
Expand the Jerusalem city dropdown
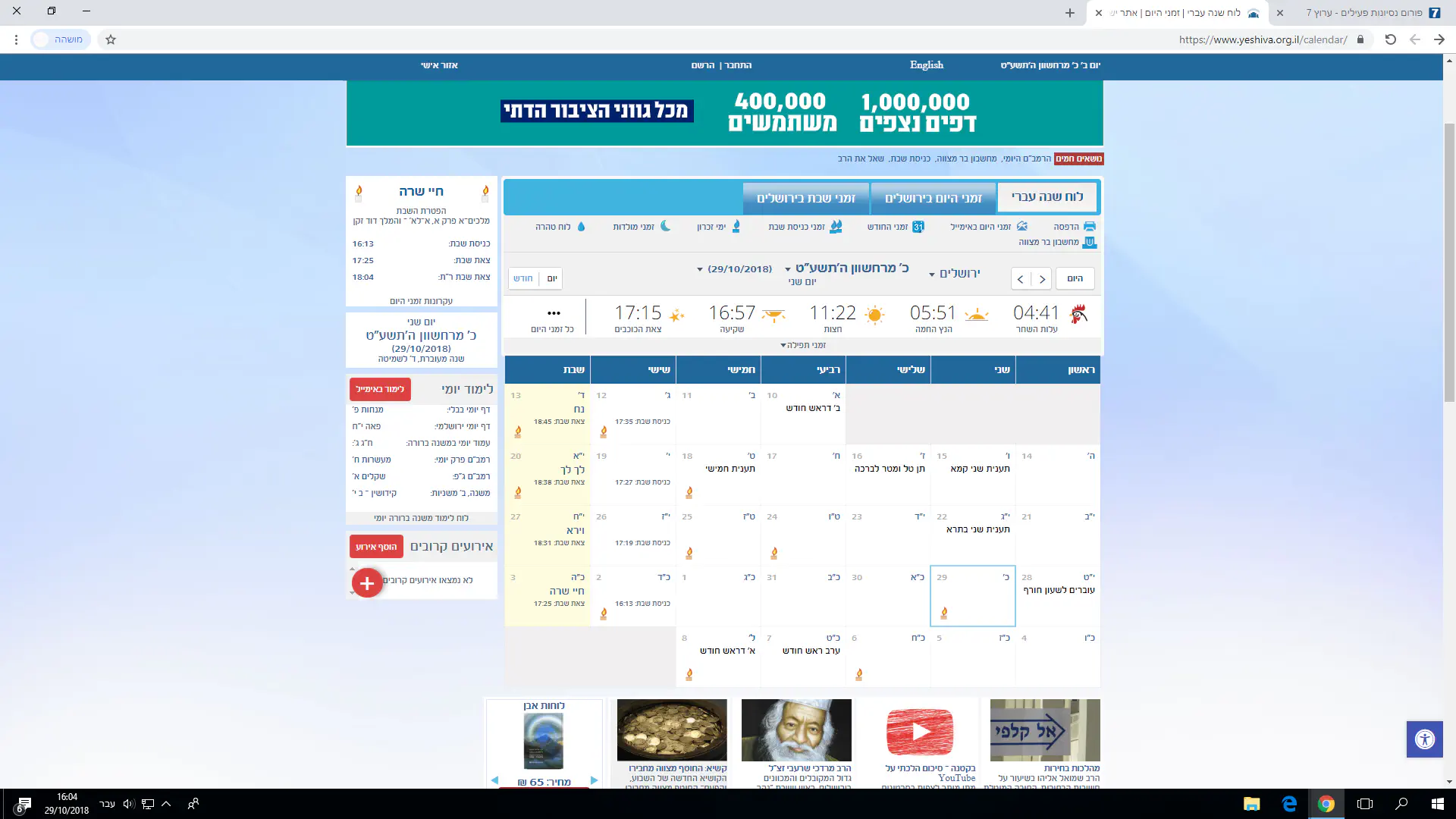tap(954, 274)
